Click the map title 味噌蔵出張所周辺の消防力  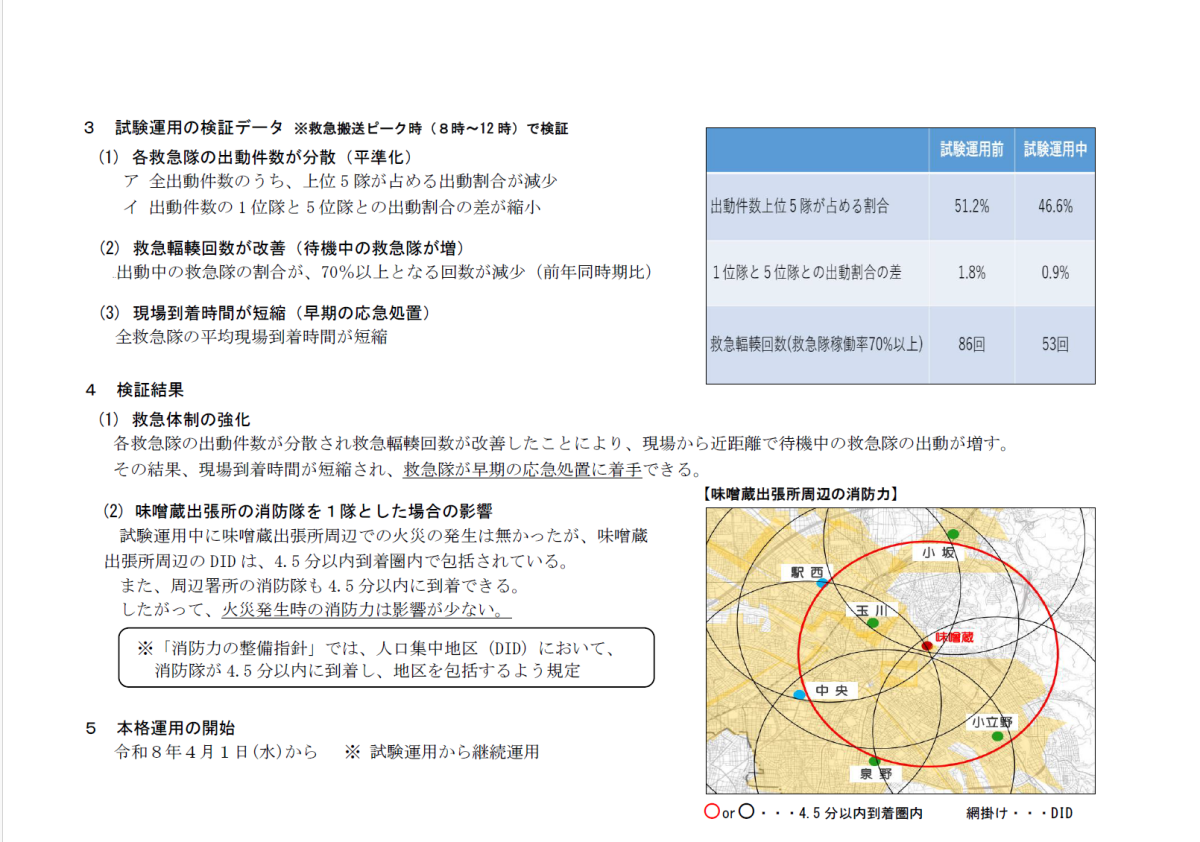[800, 494]
